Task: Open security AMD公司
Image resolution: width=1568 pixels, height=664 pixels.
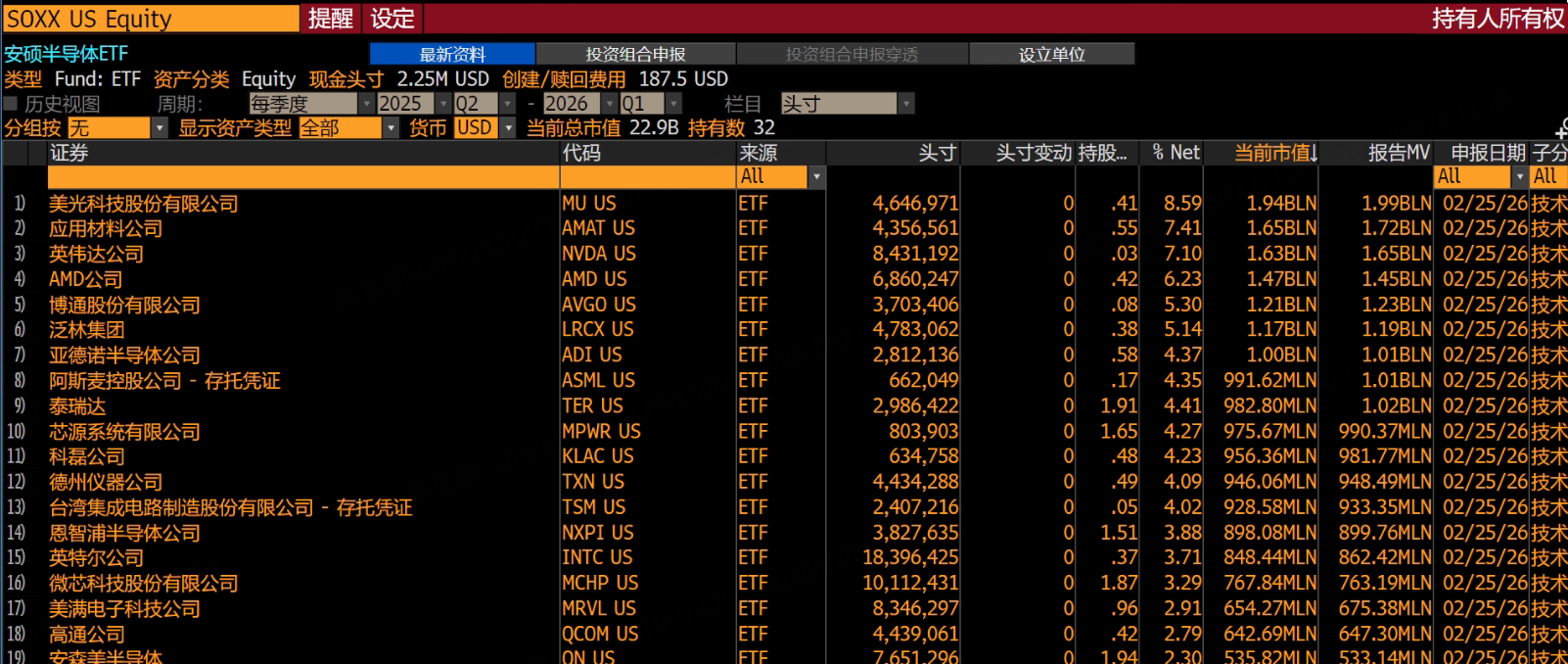Action: click(x=85, y=279)
